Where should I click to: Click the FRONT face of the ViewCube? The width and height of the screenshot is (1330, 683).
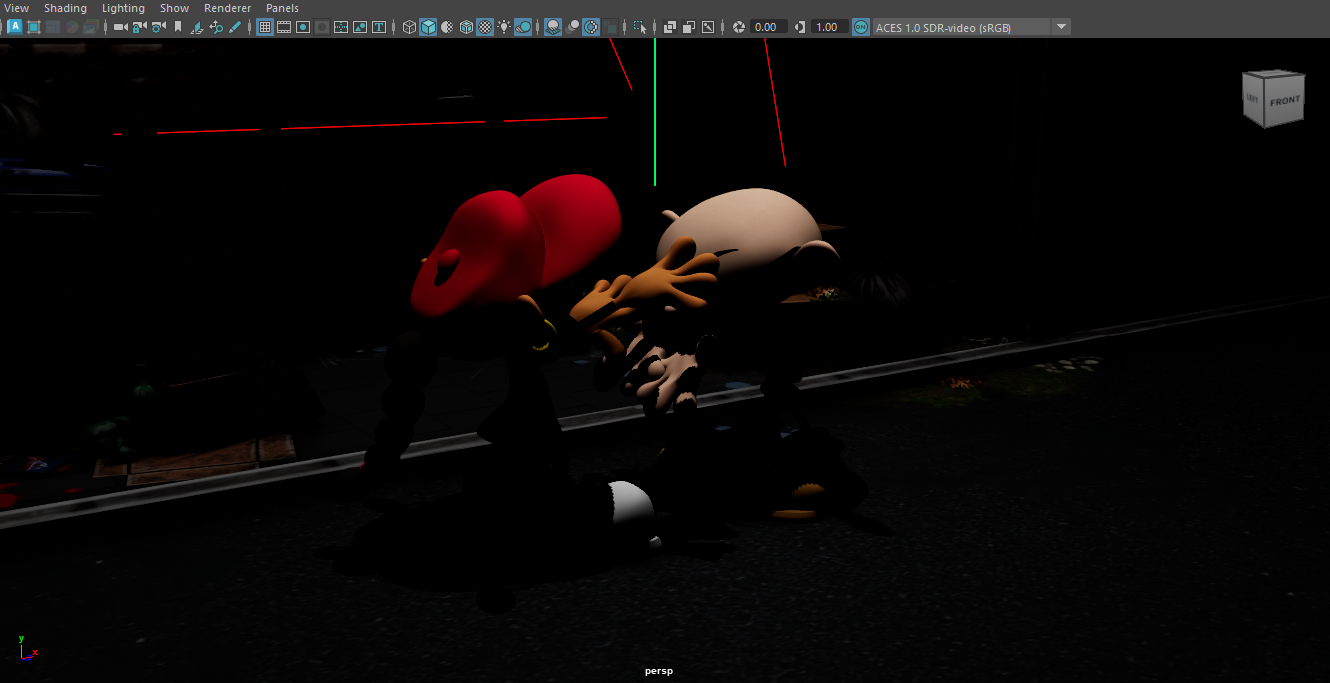click(1285, 101)
